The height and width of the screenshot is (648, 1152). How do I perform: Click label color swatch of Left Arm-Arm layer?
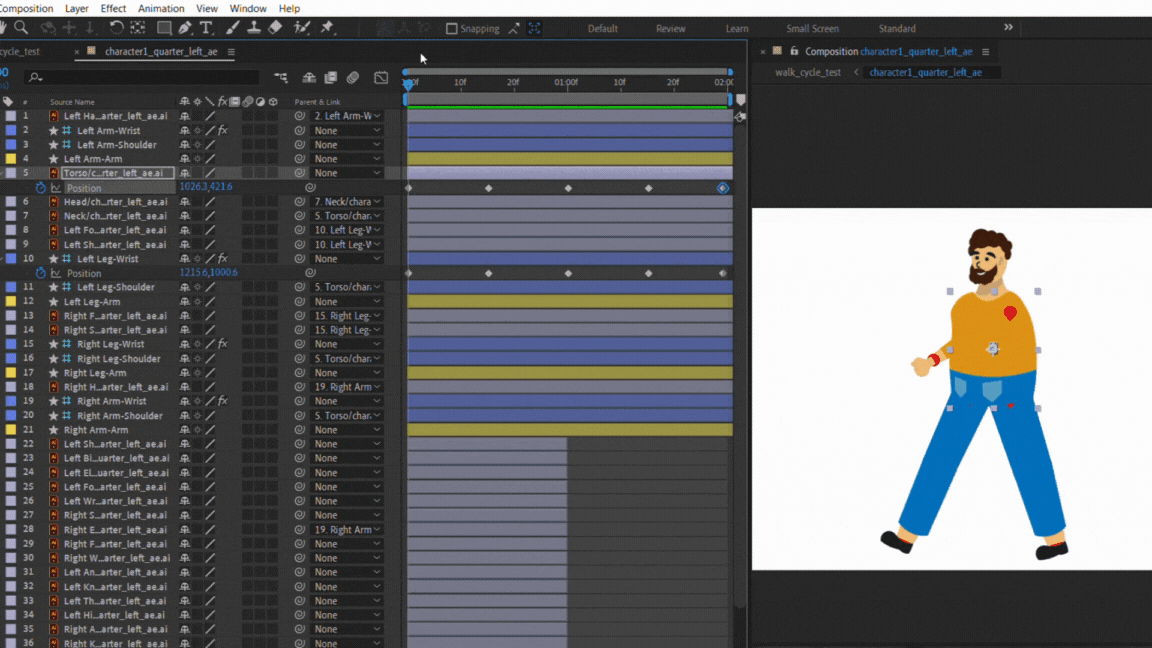pos(10,159)
